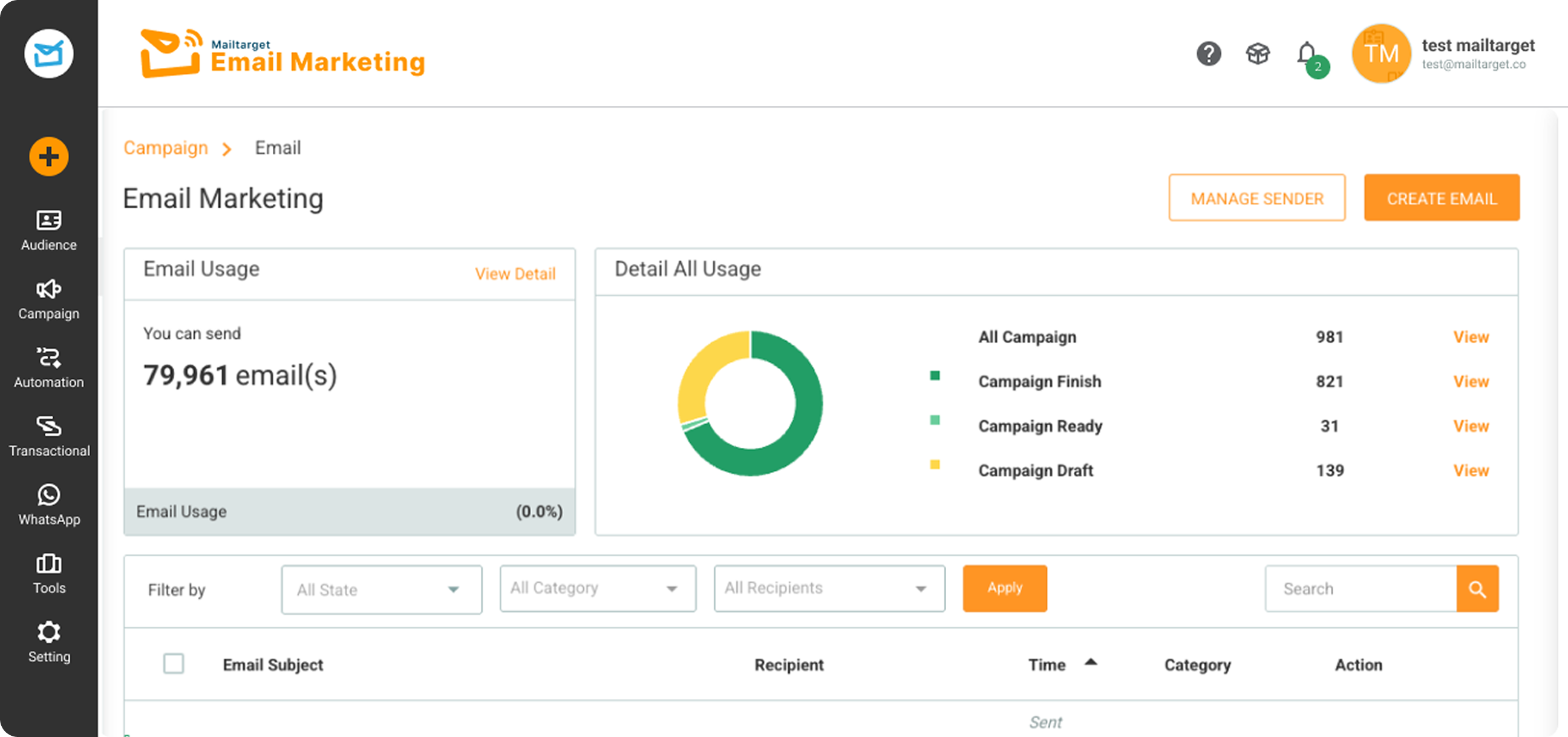View detail of Email Usage
Screen dimensions: 1568x737
(514, 274)
